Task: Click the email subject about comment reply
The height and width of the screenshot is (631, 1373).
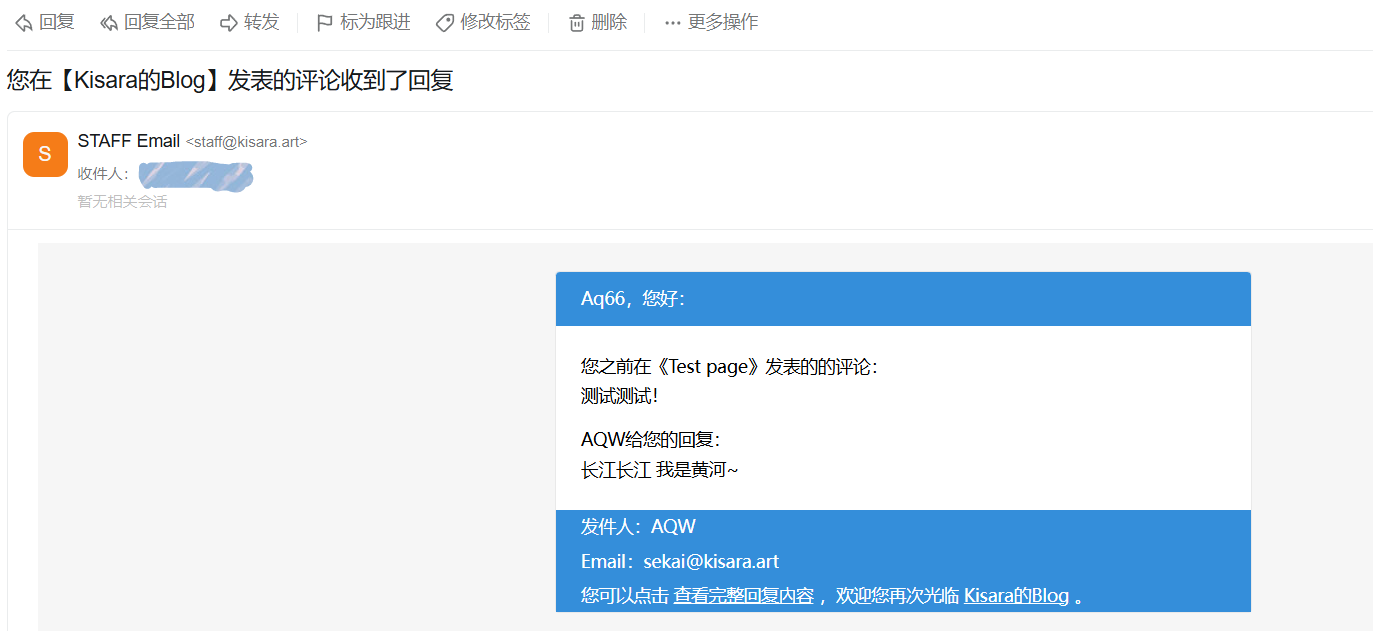Action: (x=229, y=80)
